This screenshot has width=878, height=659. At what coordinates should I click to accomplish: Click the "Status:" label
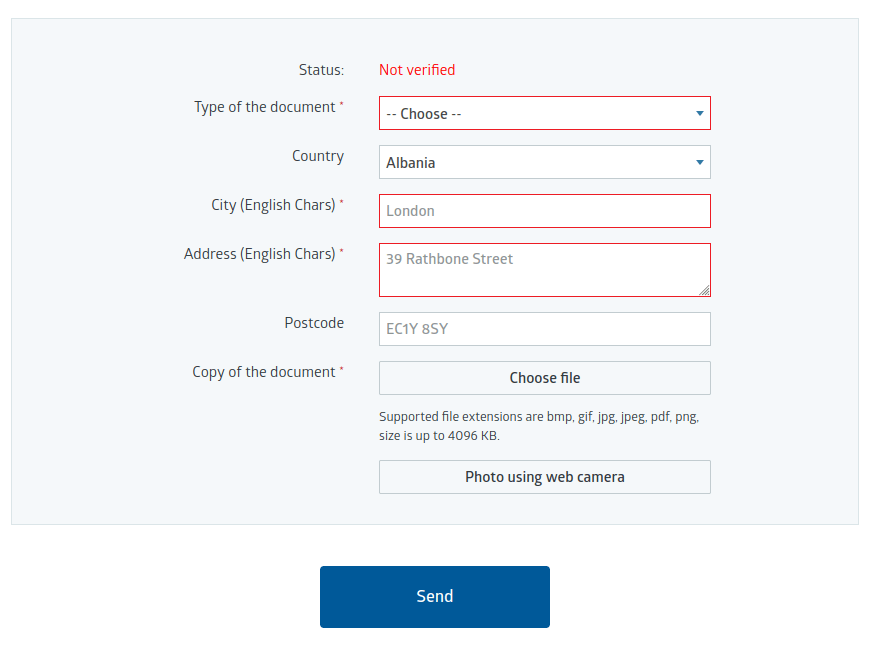click(x=321, y=70)
